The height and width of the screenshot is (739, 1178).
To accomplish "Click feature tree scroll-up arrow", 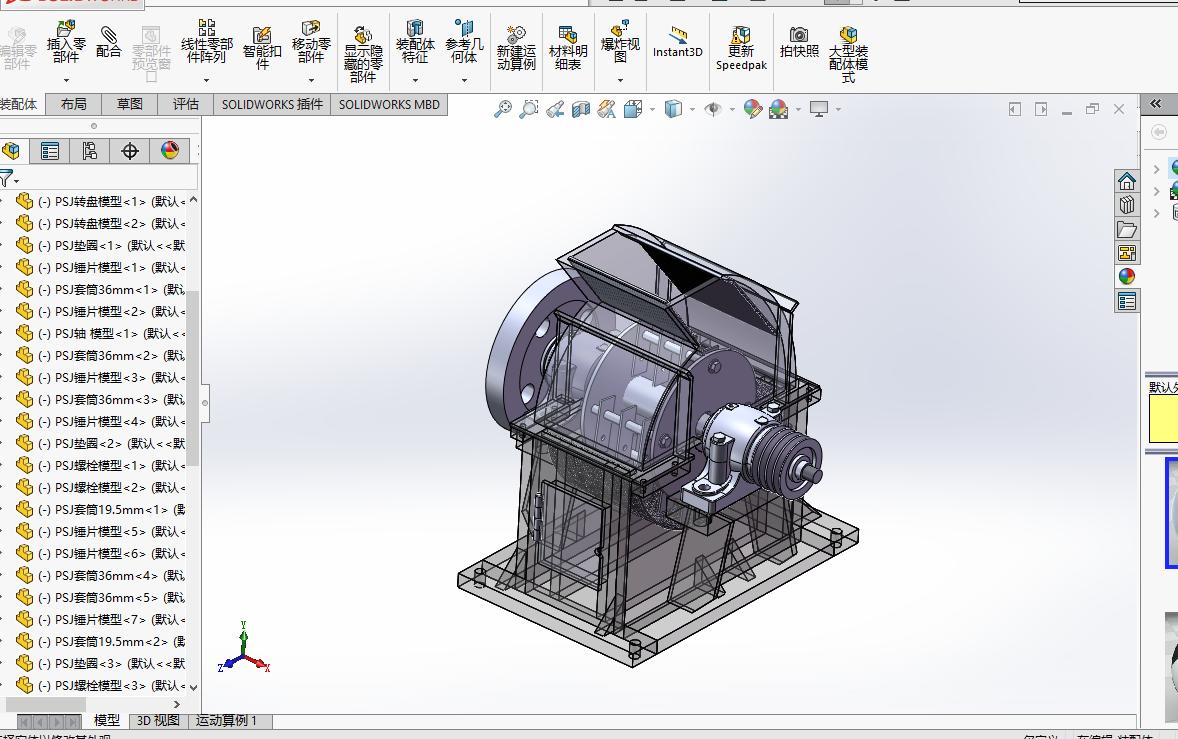I will pos(193,200).
